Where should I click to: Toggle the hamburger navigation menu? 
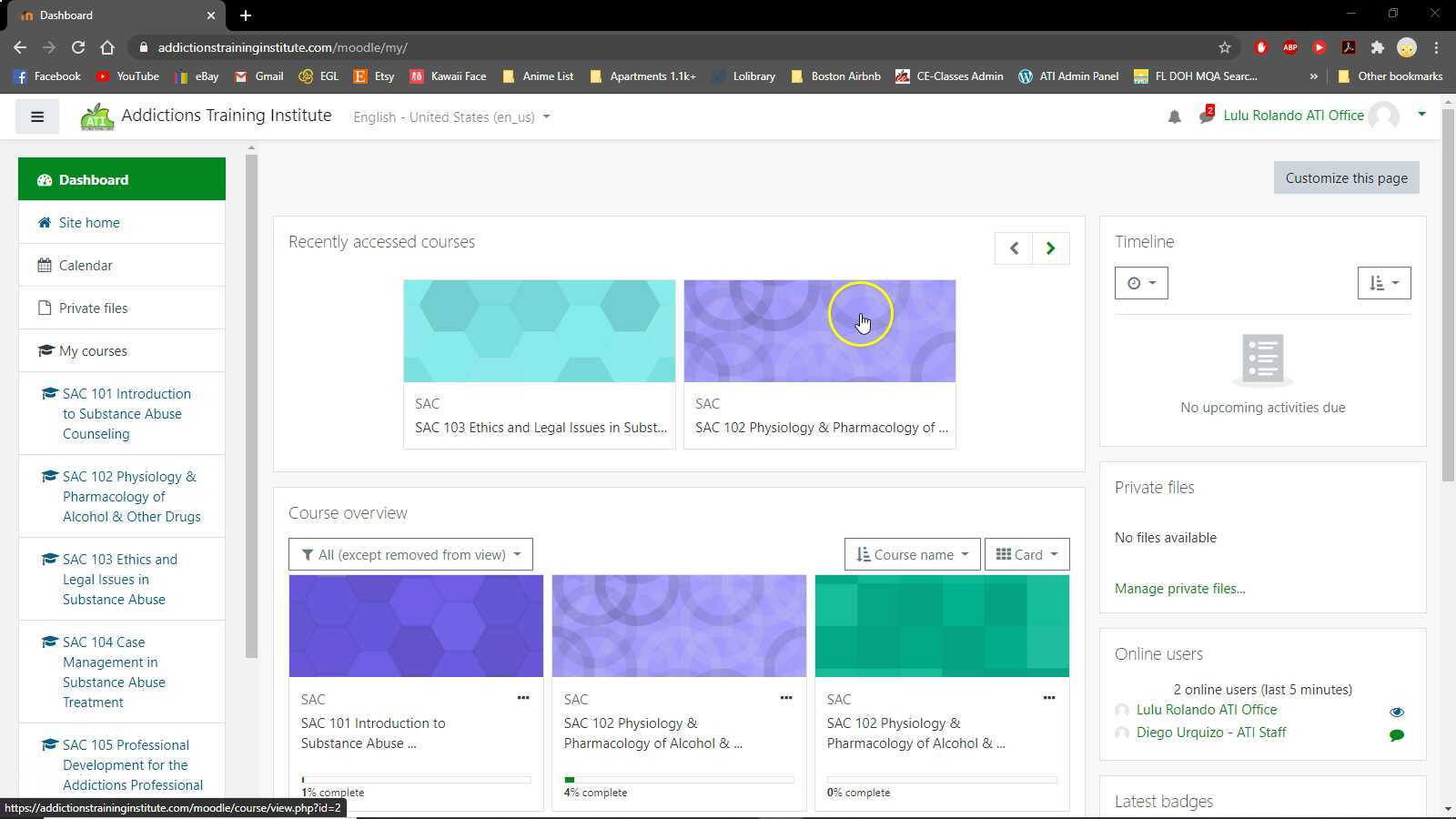point(36,116)
